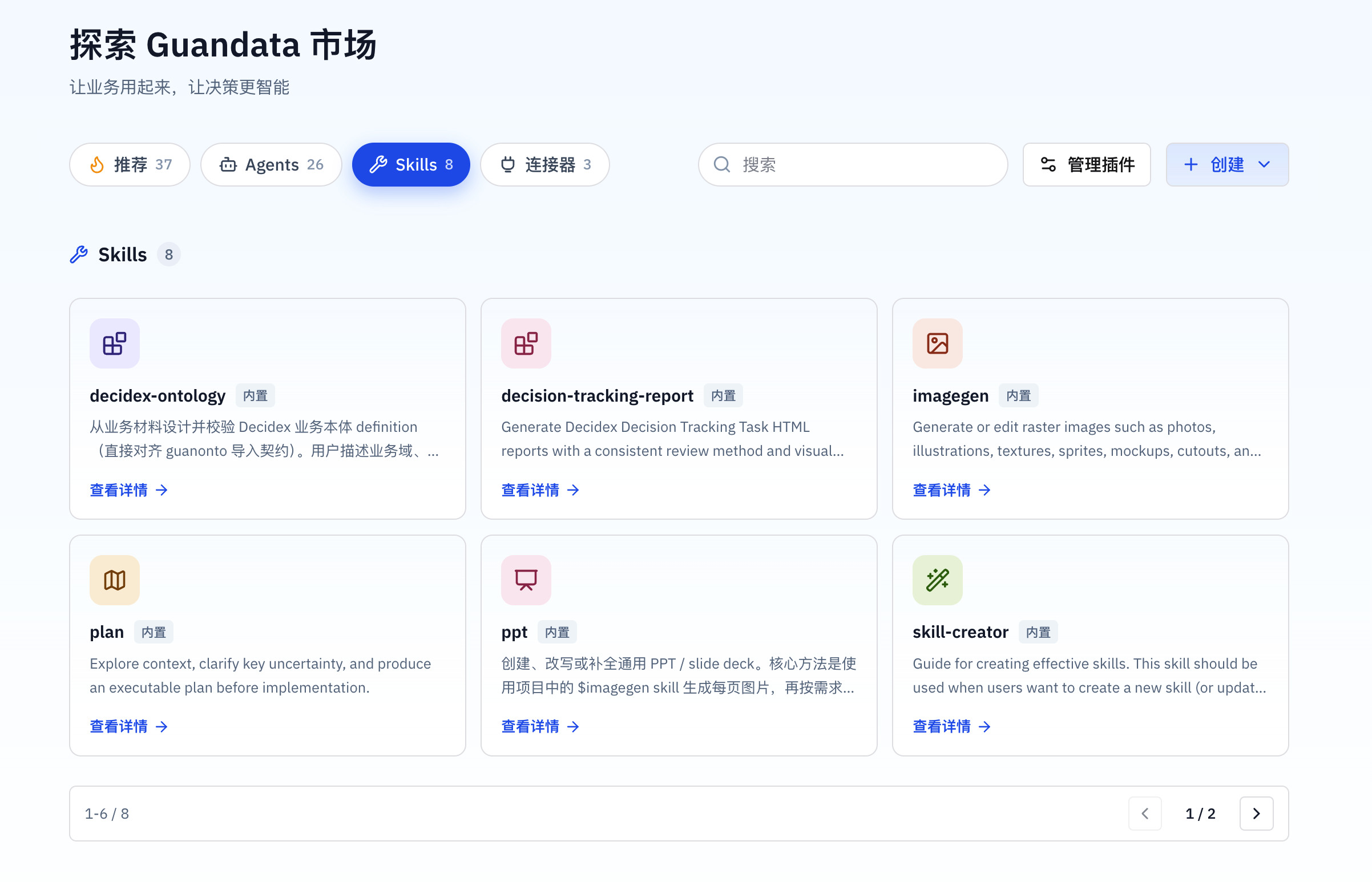Click 内置 badge next to imagegen

pos(1018,395)
